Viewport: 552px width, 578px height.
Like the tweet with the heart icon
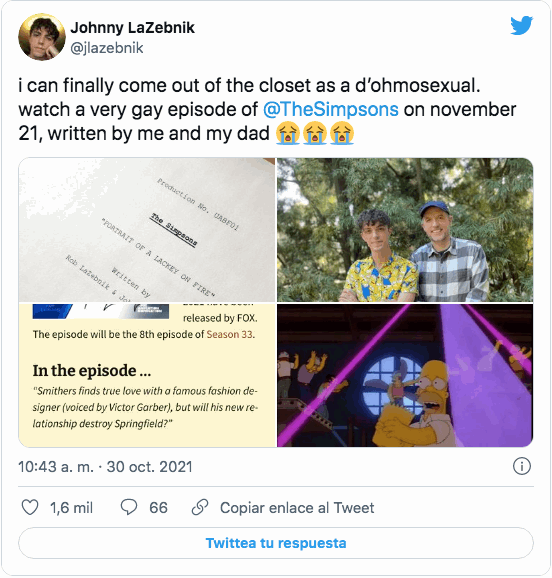pos(30,508)
